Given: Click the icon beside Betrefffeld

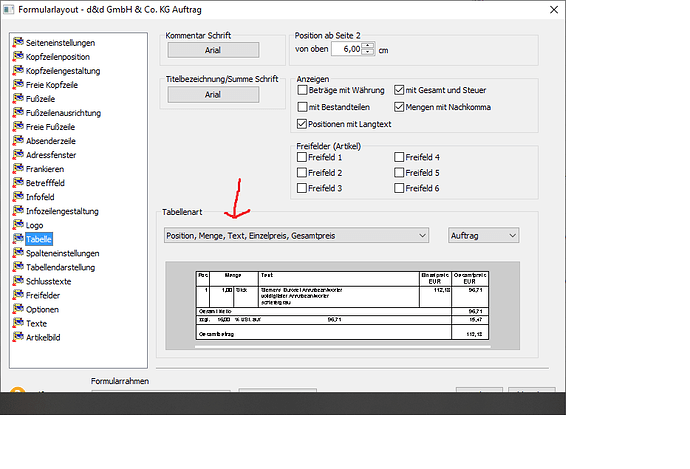Looking at the screenshot, I should tap(18, 183).
